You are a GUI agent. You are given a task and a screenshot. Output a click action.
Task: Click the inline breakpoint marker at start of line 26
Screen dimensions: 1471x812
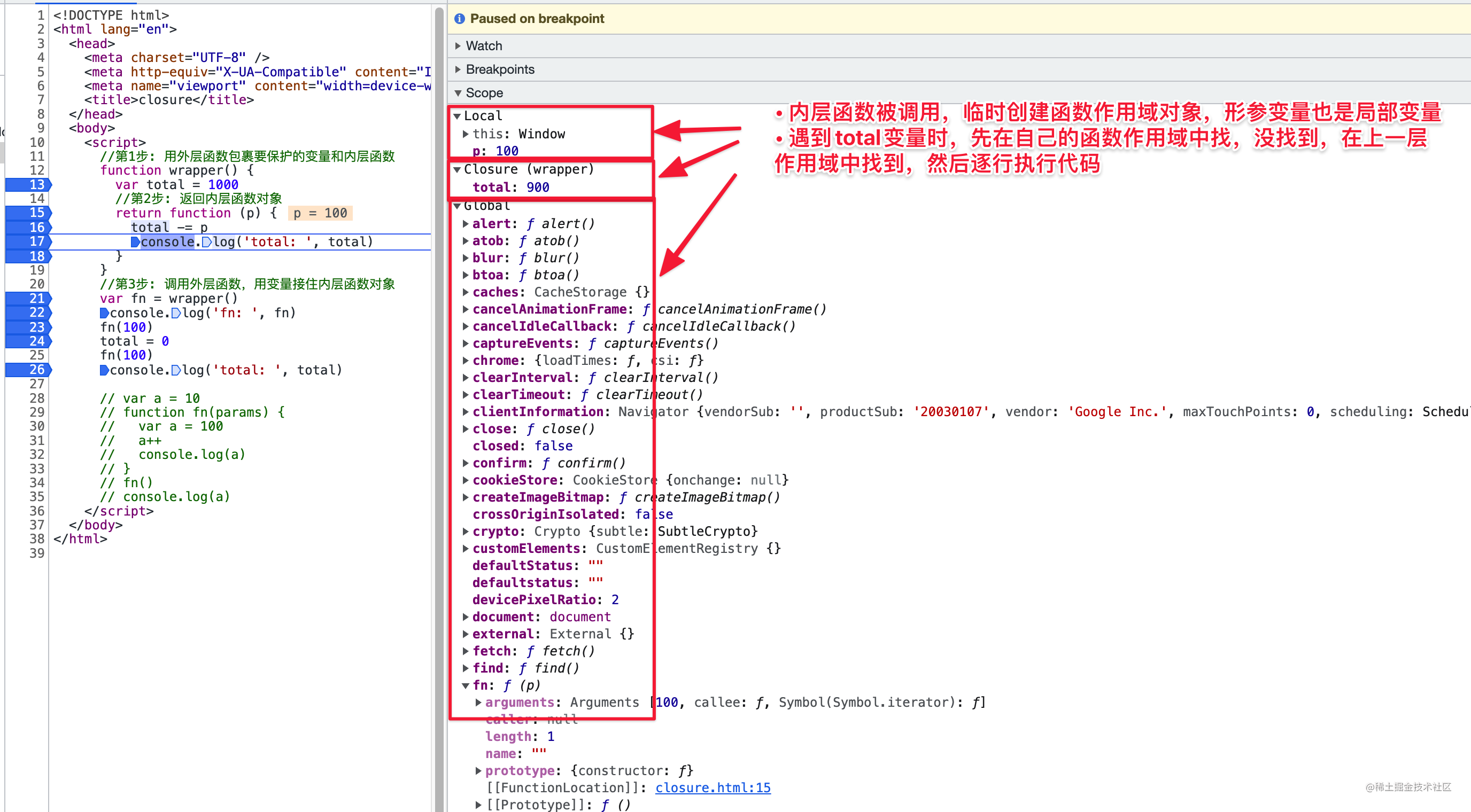click(x=105, y=370)
